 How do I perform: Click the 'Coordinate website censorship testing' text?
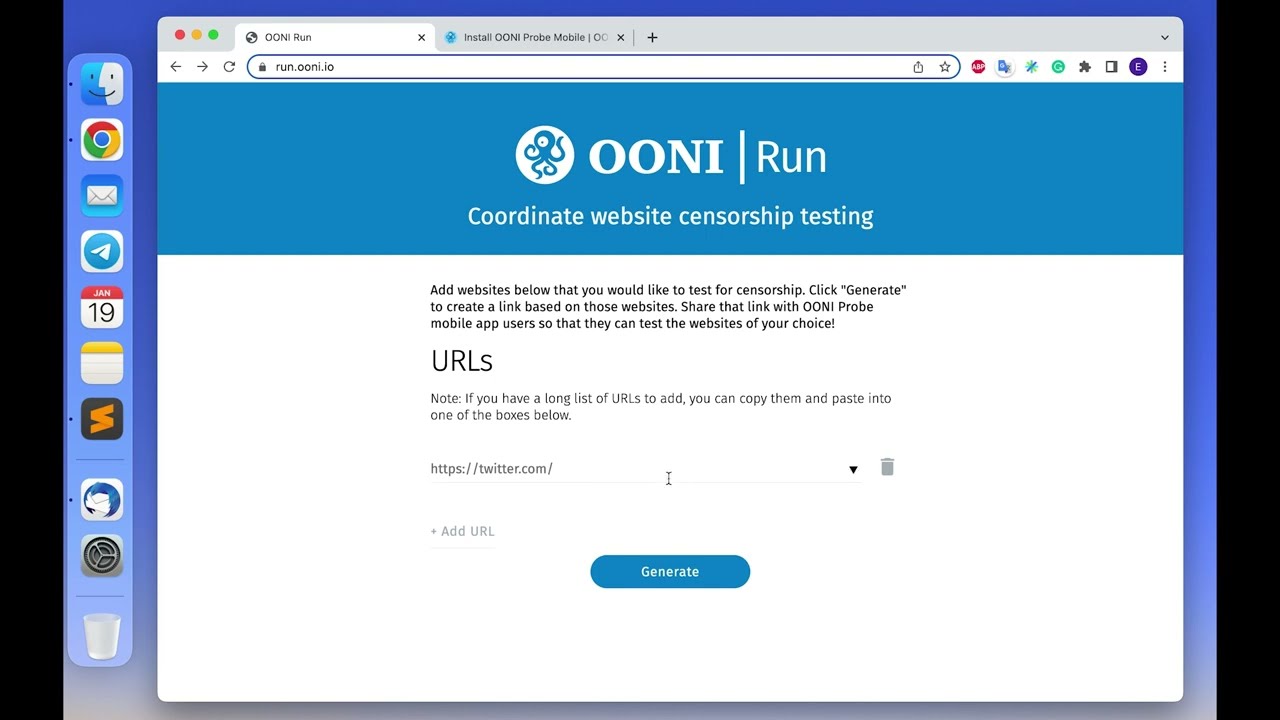670,216
